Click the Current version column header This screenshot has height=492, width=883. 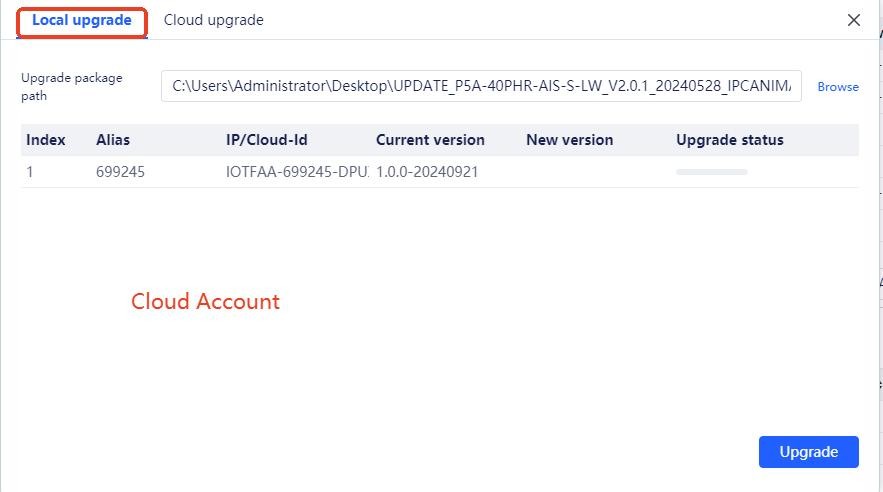tap(430, 140)
